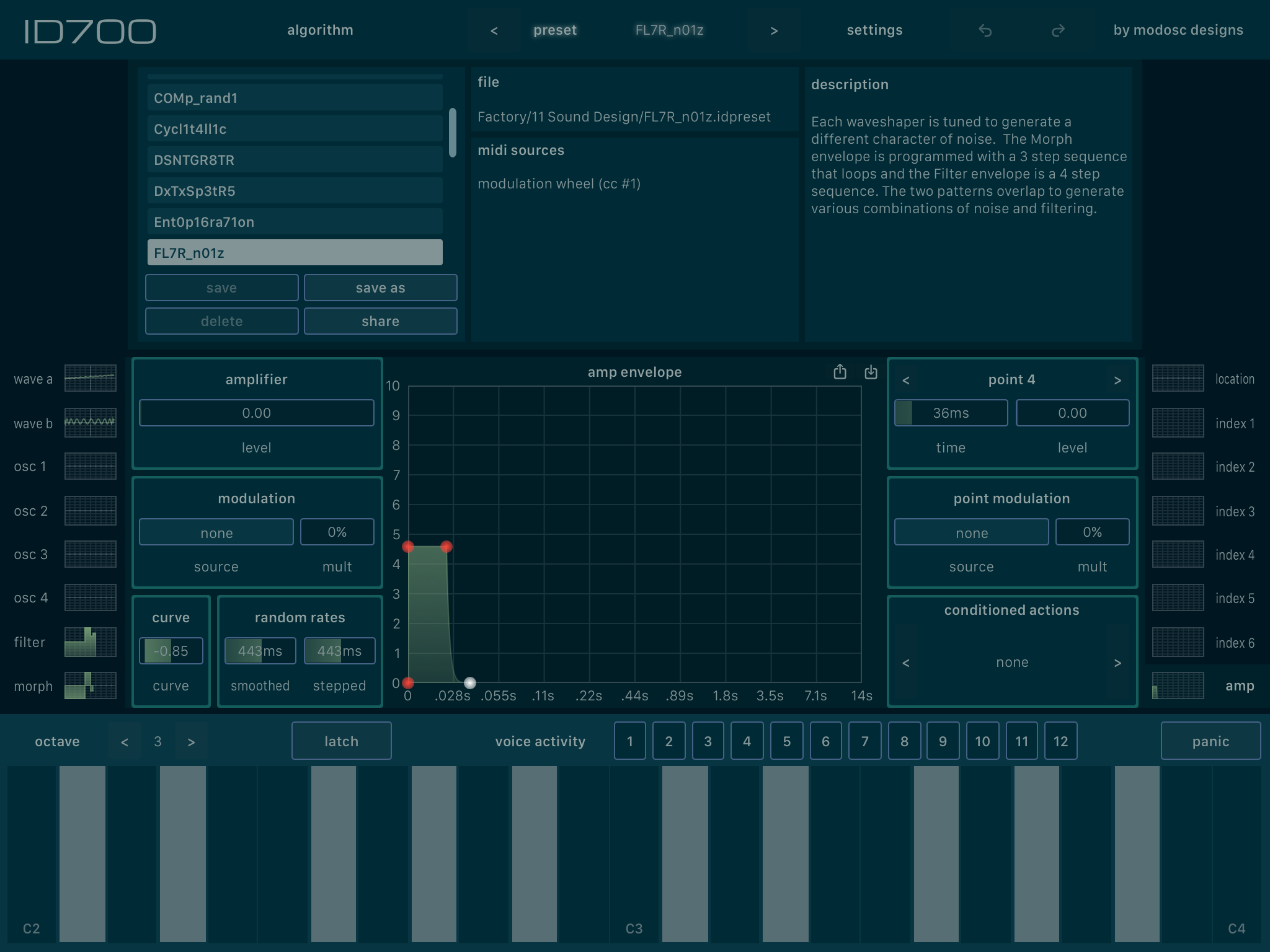Select next envelope point arrow
Viewport: 1270px width, 952px height.
(1117, 380)
